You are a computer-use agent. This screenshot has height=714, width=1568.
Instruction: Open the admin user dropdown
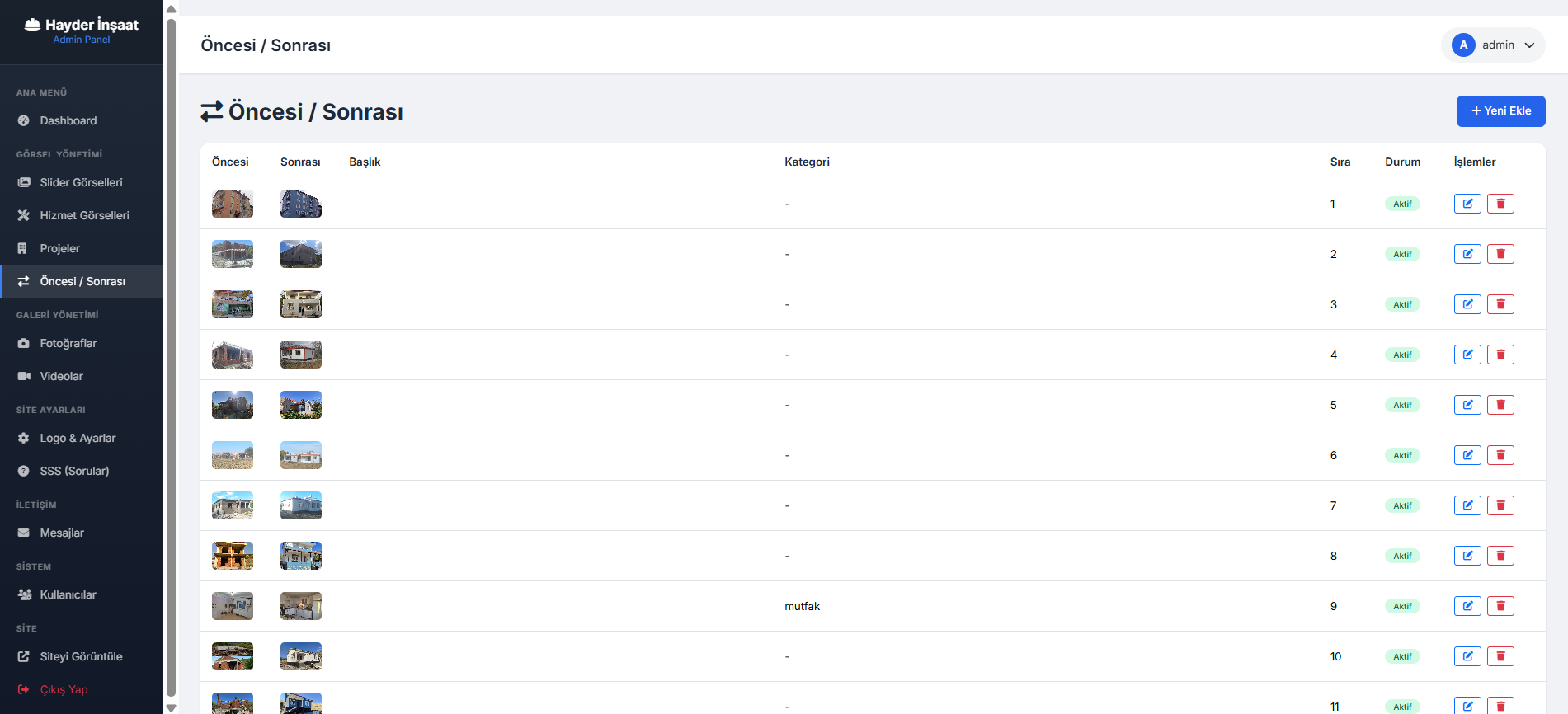tap(1493, 45)
